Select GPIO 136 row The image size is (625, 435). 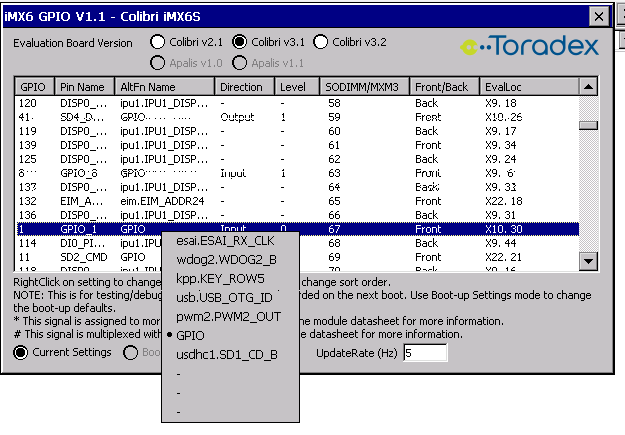coord(297,215)
